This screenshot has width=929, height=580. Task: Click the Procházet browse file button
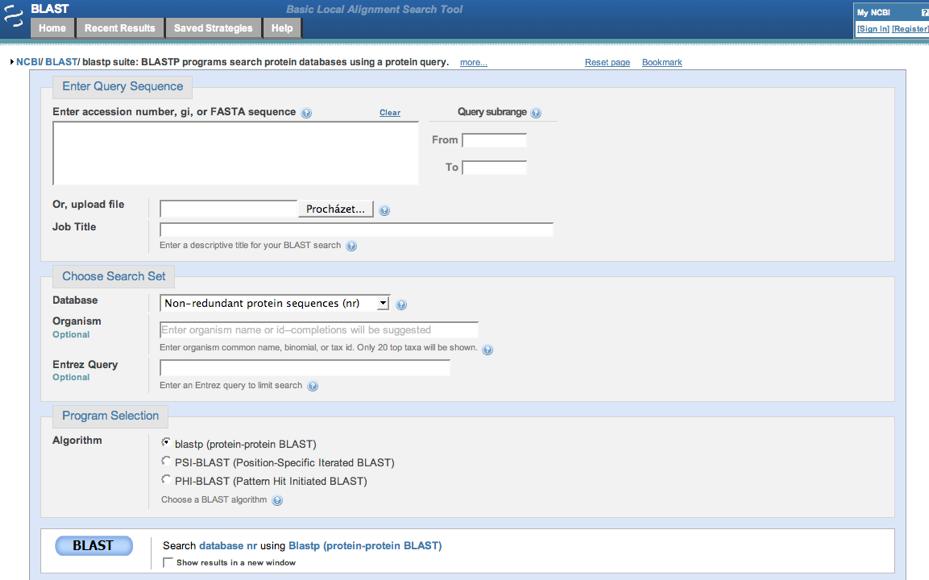click(x=335, y=209)
